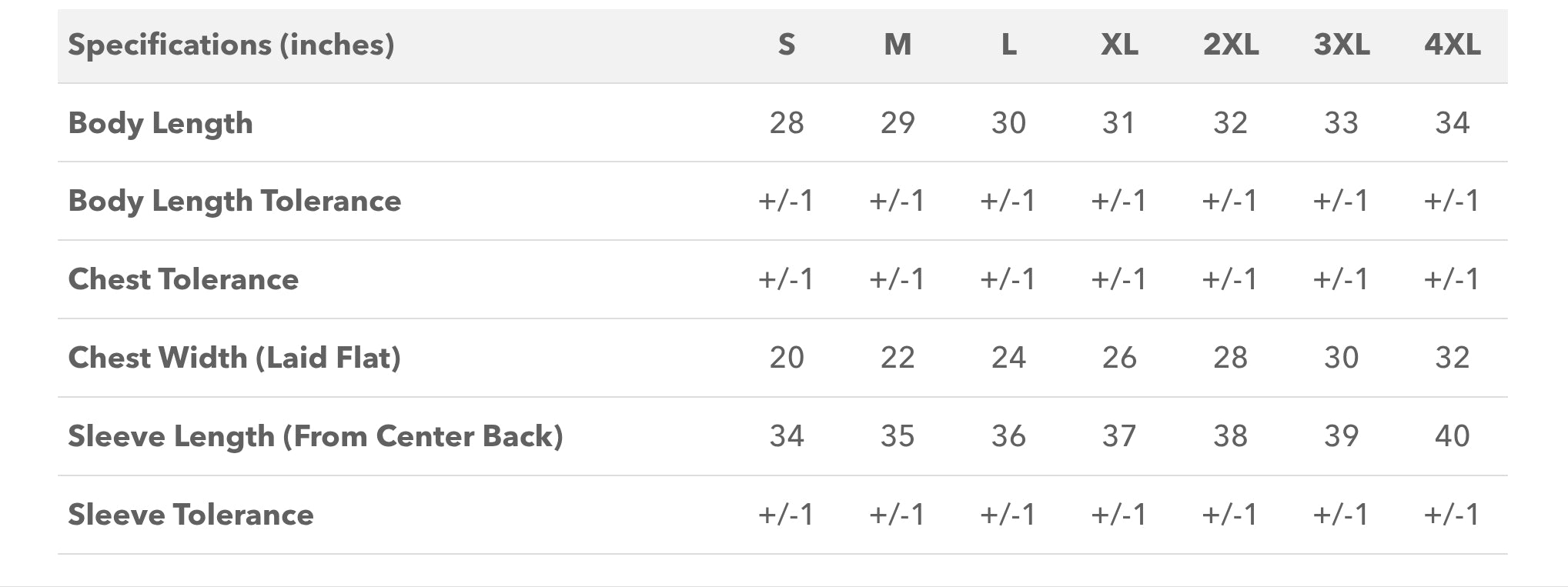Select Body Length value for size 3XL
This screenshot has height=587, width=1568.
pyautogui.click(x=1341, y=123)
